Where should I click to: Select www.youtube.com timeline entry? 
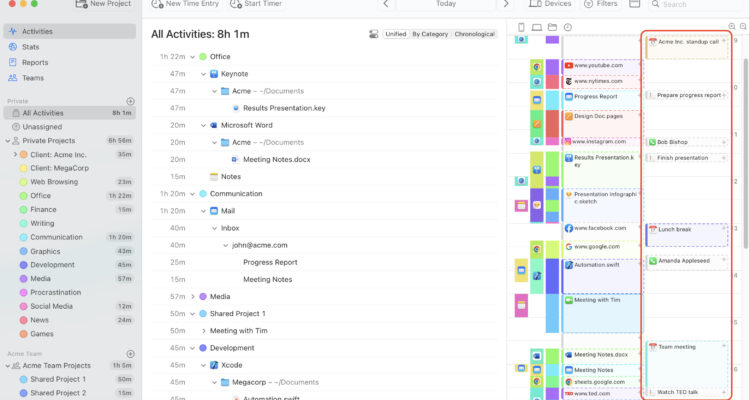tap(602, 67)
